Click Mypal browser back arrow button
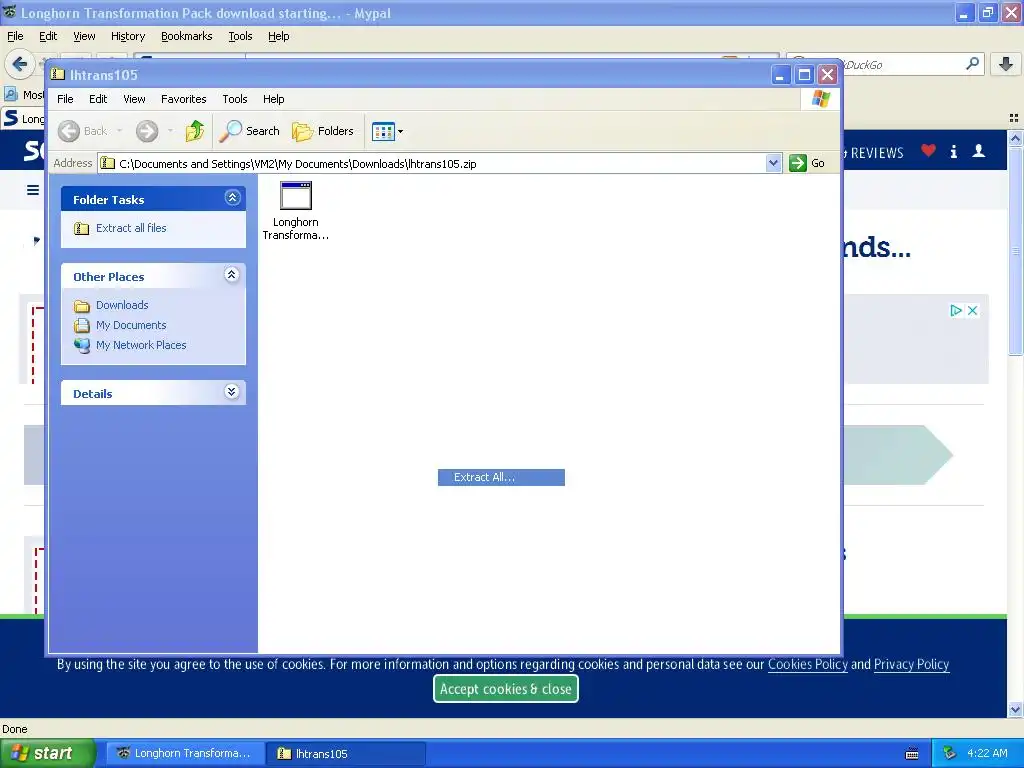The width and height of the screenshot is (1024, 768). pos(20,64)
